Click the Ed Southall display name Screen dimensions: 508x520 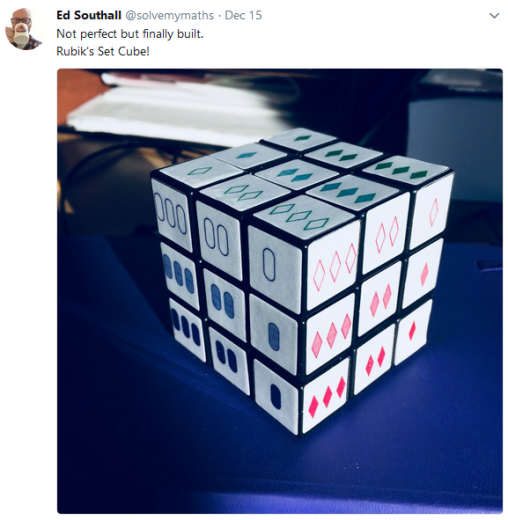(x=89, y=15)
